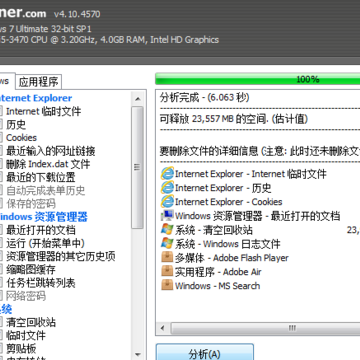The height and width of the screenshot is (360, 360).
Task: Toggle the 任务栏跳转列表 option
Action: (1, 283)
